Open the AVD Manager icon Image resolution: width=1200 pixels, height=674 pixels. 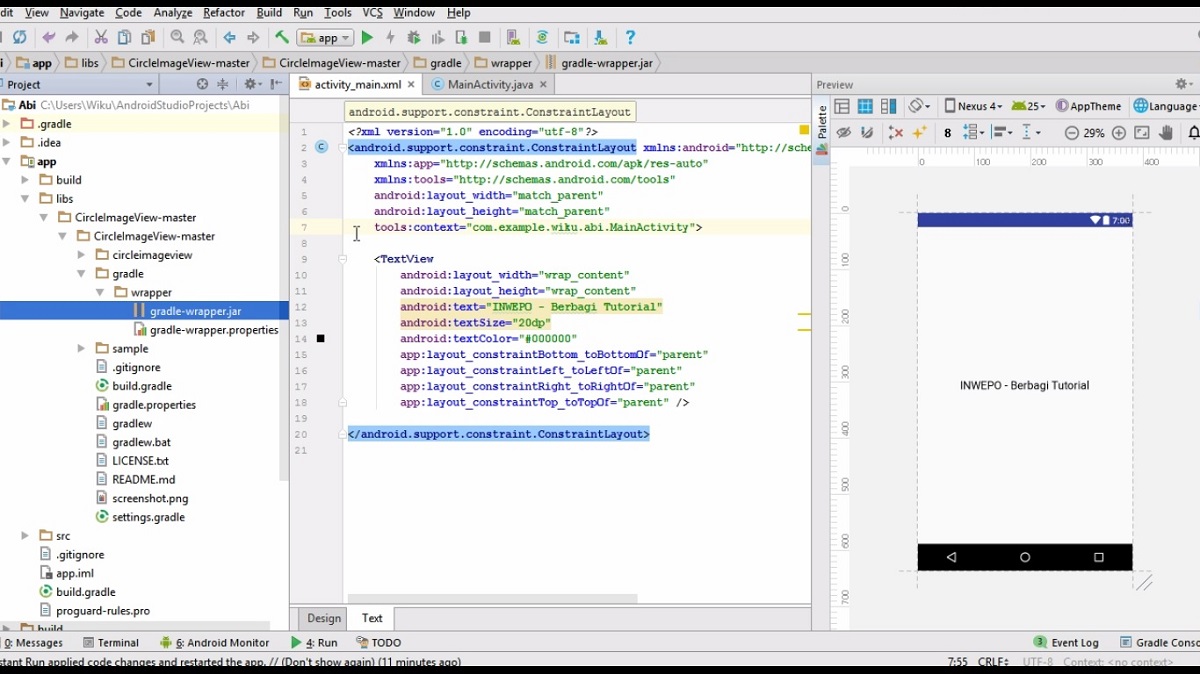point(513,37)
